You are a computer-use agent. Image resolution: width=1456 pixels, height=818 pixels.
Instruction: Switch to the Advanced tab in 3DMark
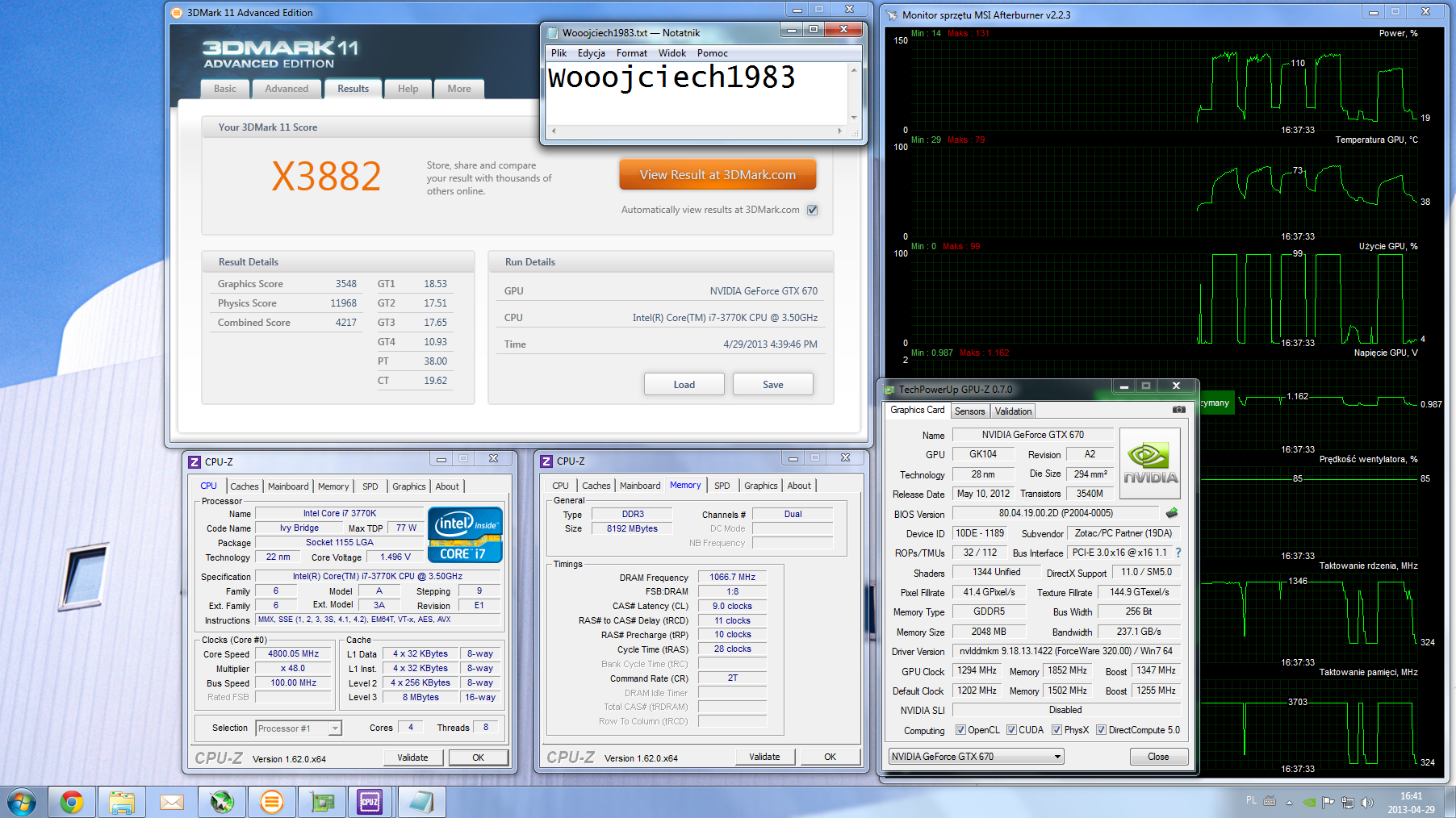(x=287, y=89)
